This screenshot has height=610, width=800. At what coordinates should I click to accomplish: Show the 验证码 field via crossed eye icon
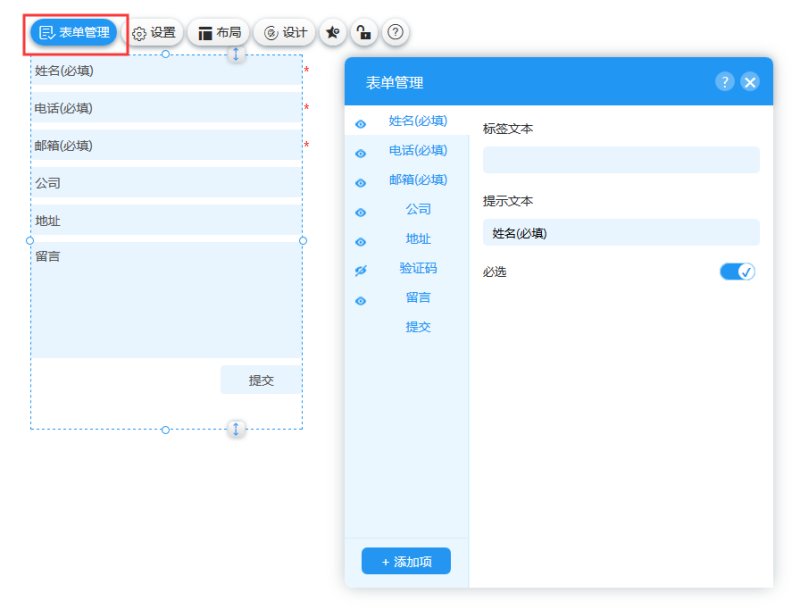coord(361,270)
